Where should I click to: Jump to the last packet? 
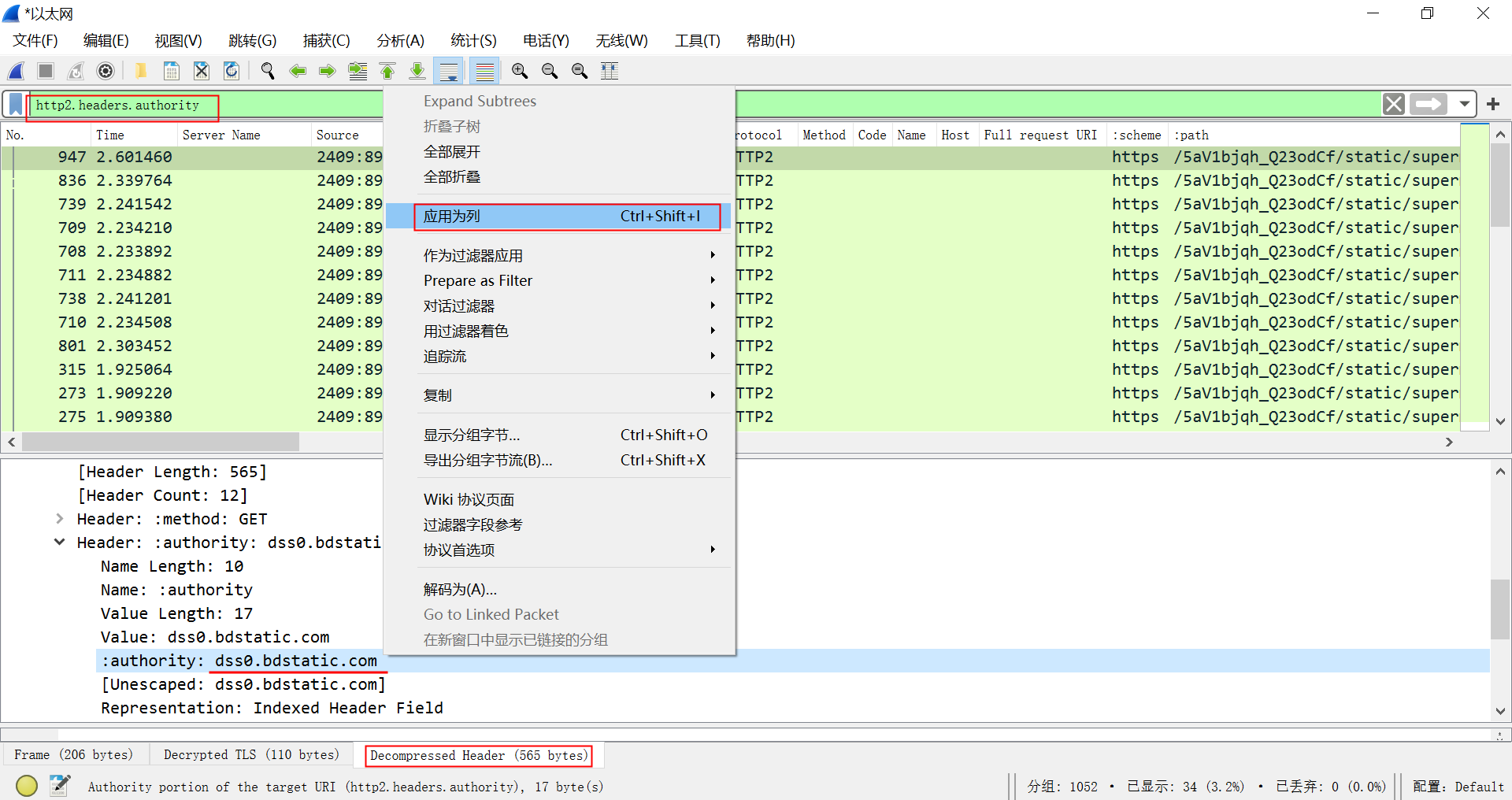[x=417, y=71]
